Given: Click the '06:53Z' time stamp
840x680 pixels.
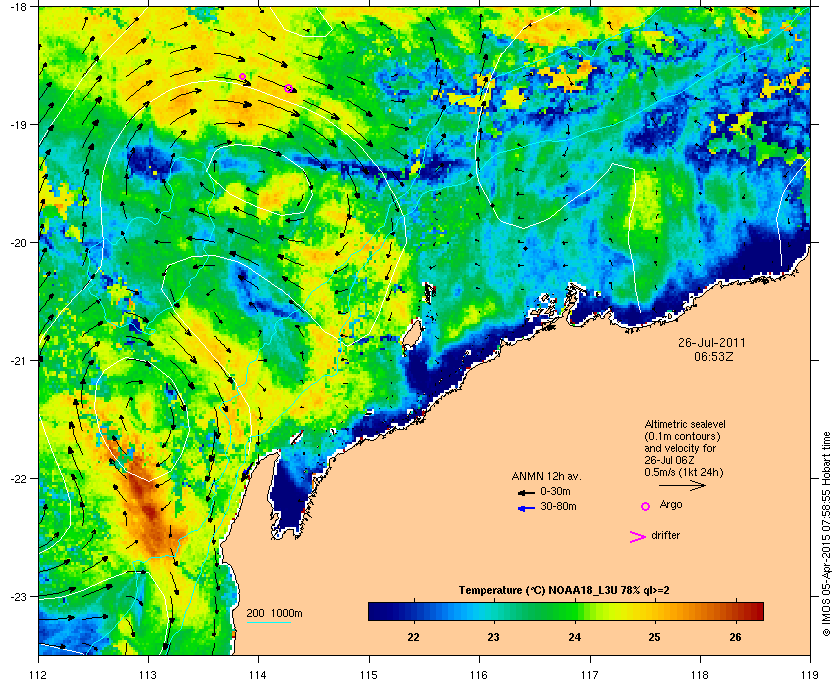Looking at the screenshot, I should [714, 356].
